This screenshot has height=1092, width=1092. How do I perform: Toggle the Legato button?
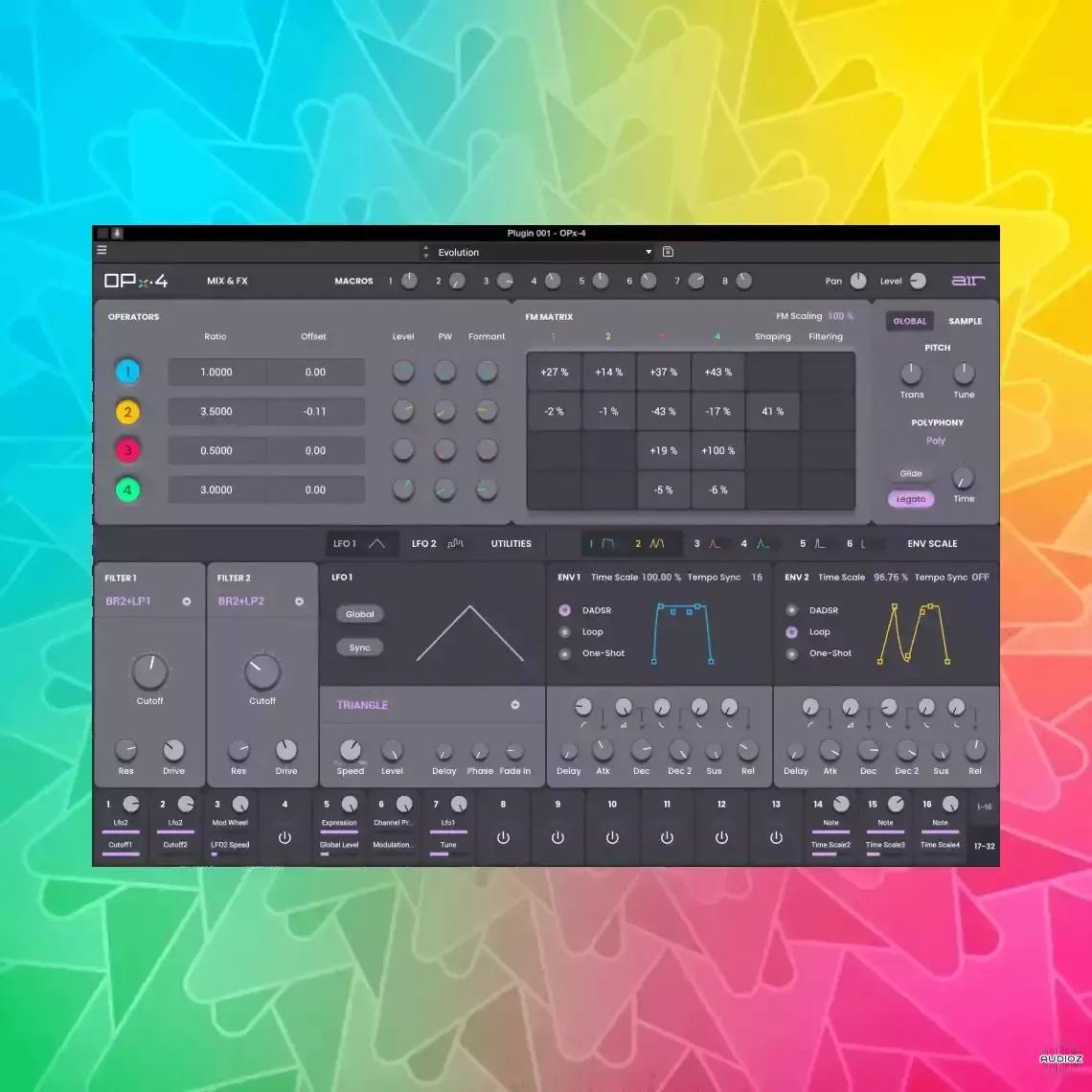click(x=911, y=499)
